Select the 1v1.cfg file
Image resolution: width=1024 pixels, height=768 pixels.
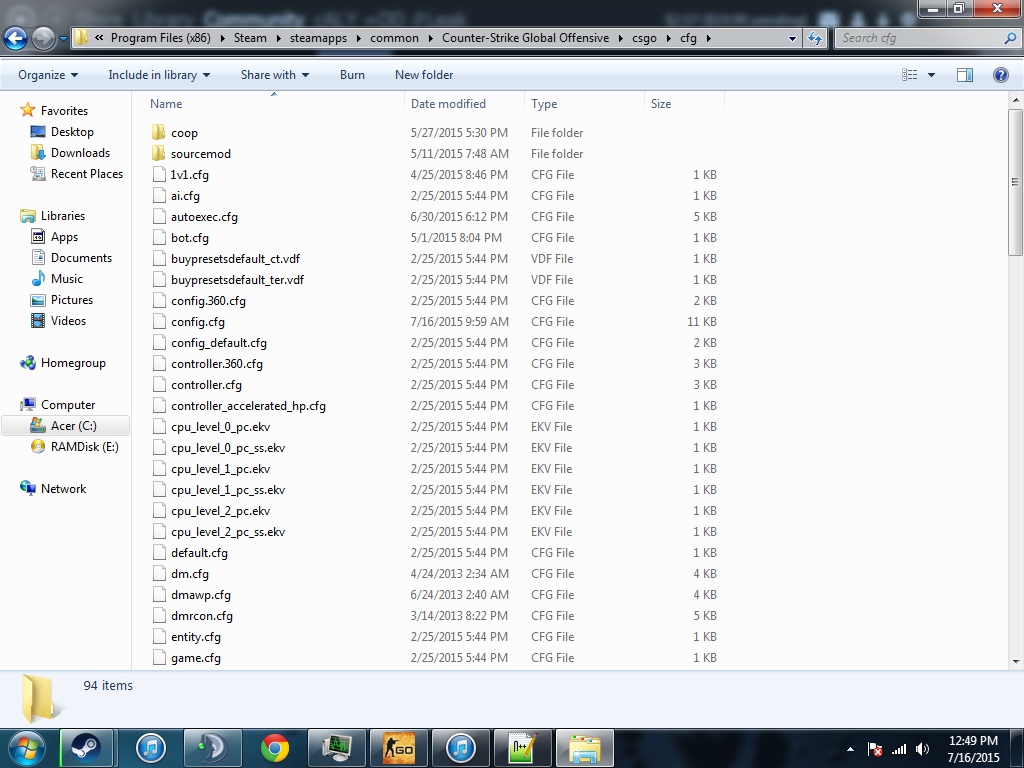click(189, 174)
